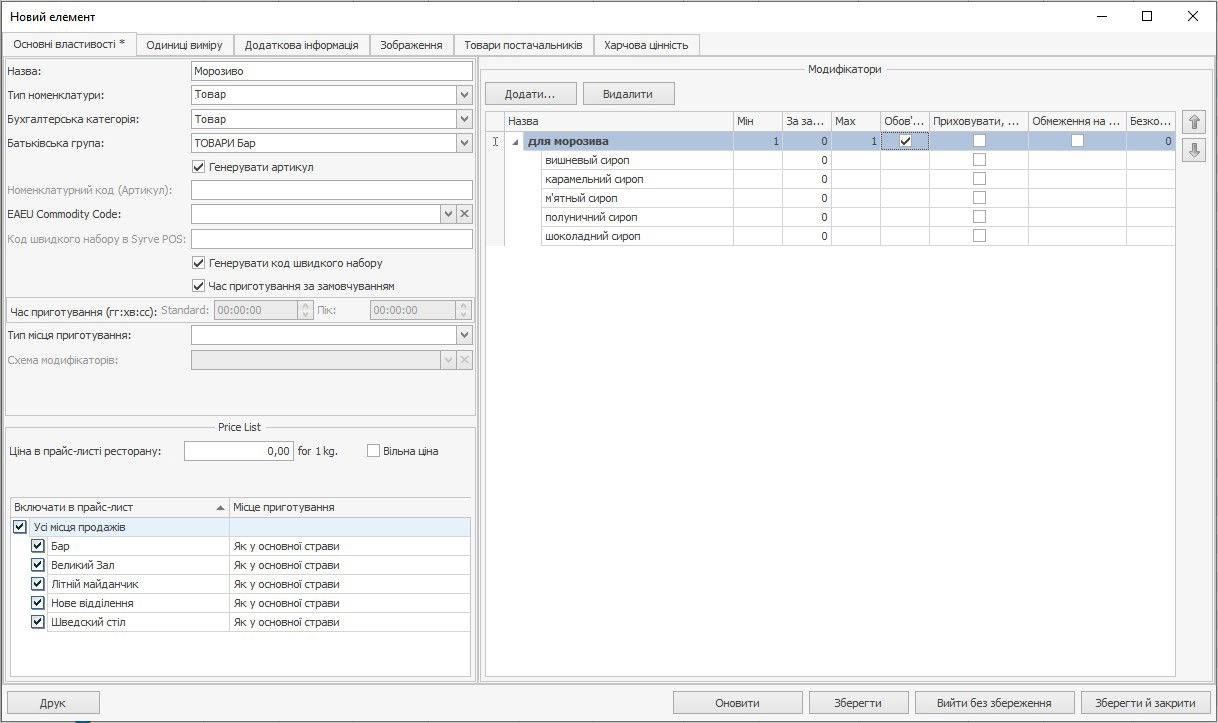Screen dimensions: 1218x723
Task: Clear the EAEU Commodity Code field
Action: click(464, 214)
